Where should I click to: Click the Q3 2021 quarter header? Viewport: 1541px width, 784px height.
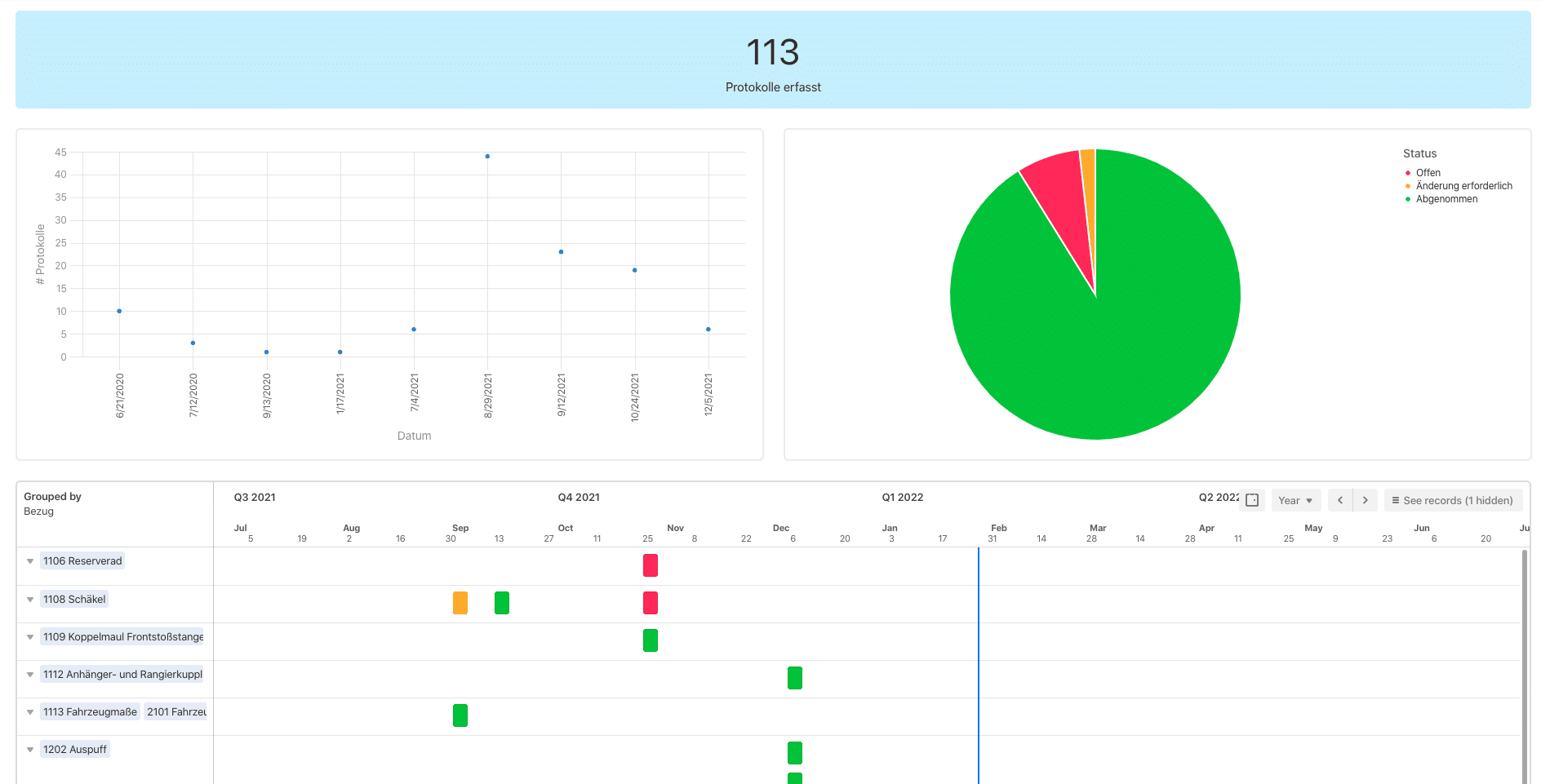tap(255, 497)
